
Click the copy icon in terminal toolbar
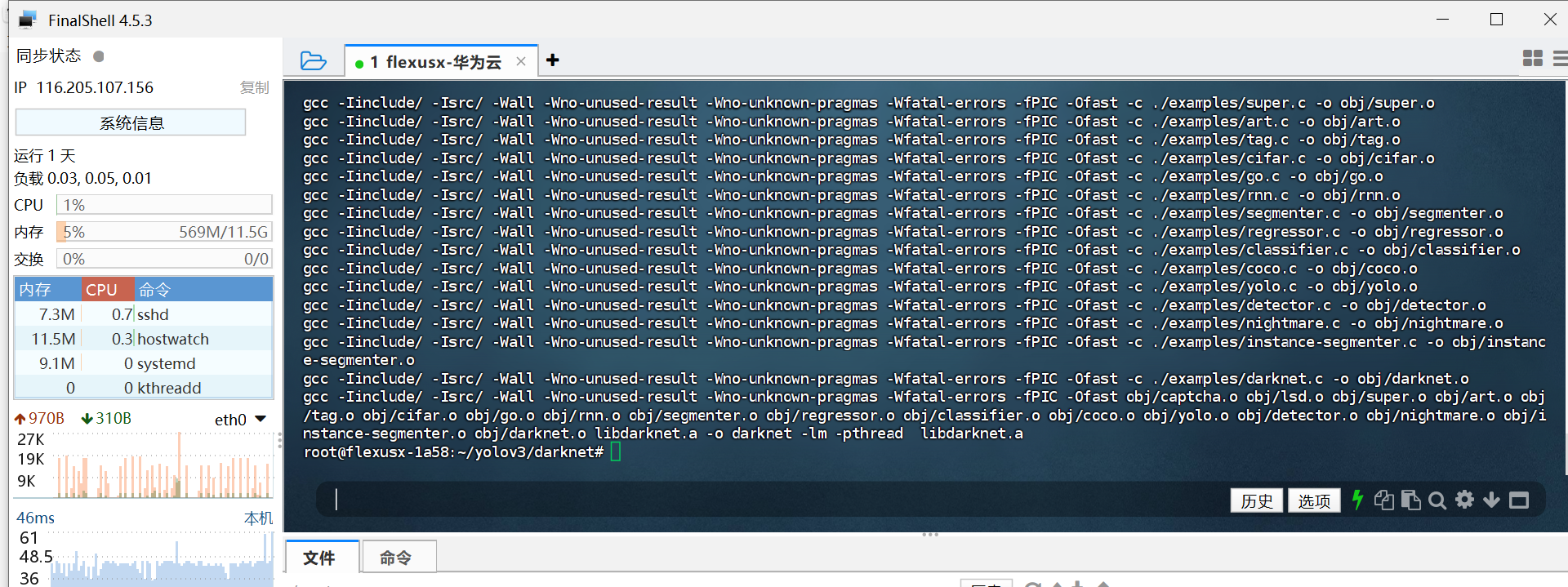coord(1383,500)
